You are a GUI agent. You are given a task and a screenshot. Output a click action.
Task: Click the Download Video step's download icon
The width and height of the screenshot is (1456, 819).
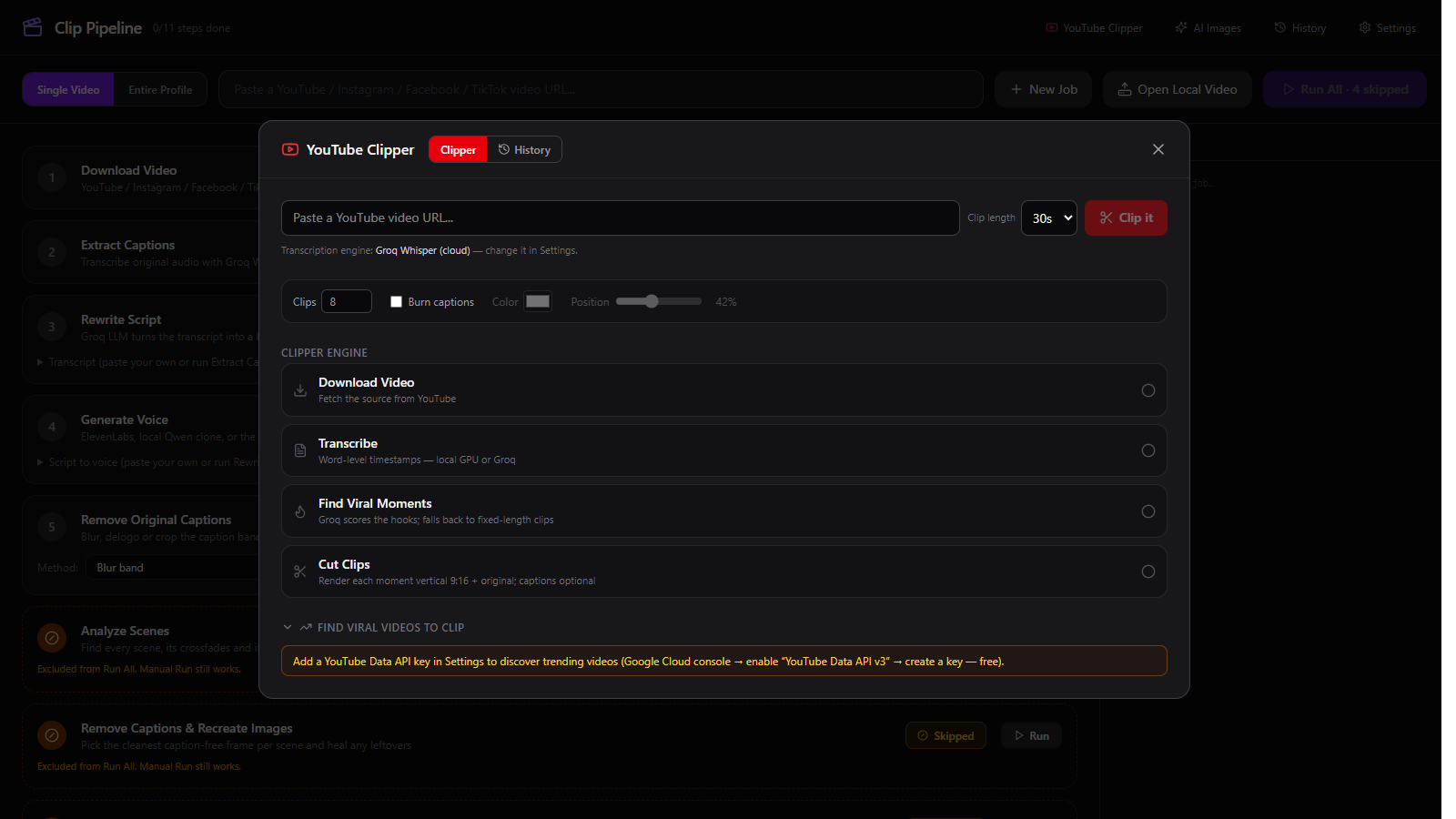pyautogui.click(x=300, y=390)
